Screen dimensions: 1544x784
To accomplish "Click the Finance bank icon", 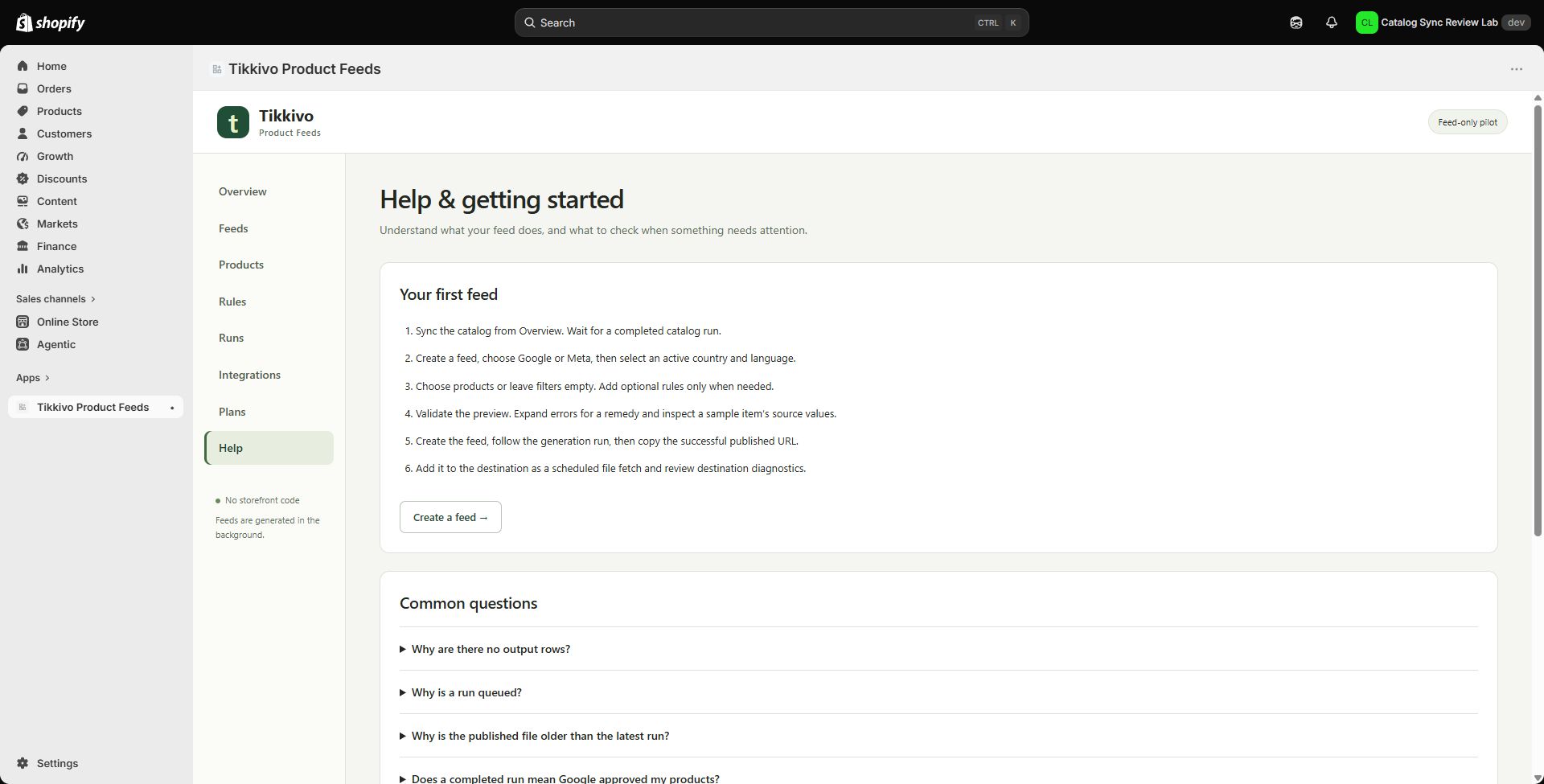I will (x=23, y=246).
